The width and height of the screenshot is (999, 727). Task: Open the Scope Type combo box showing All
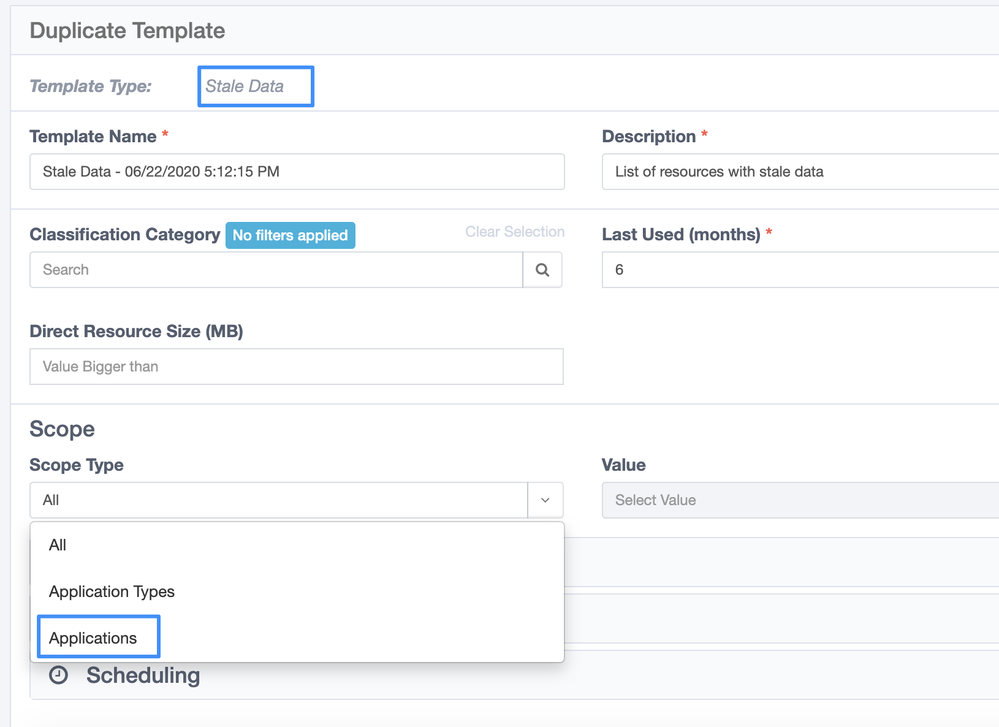pyautogui.click(x=279, y=500)
